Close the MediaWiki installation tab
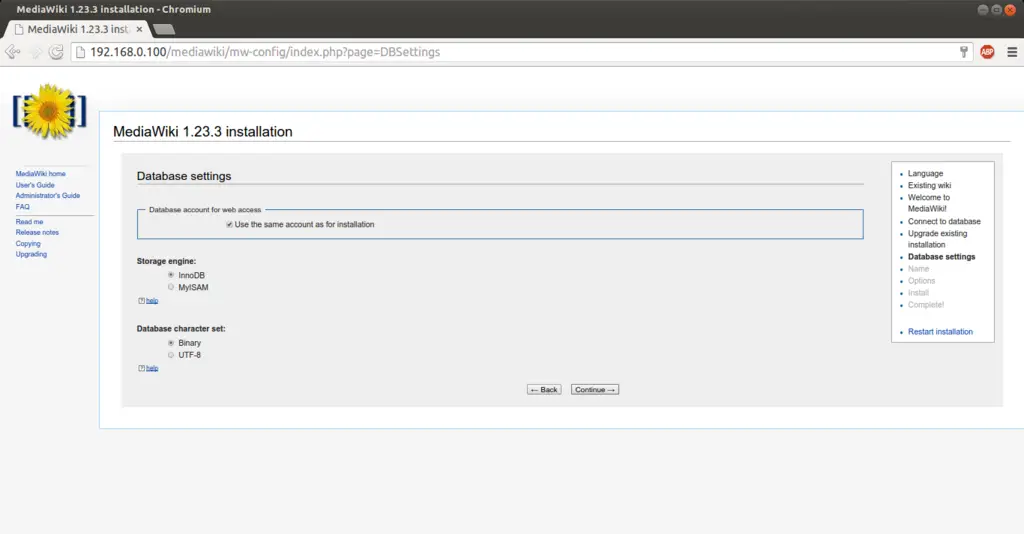Screen dimensions: 1024x534 (x=139, y=29)
